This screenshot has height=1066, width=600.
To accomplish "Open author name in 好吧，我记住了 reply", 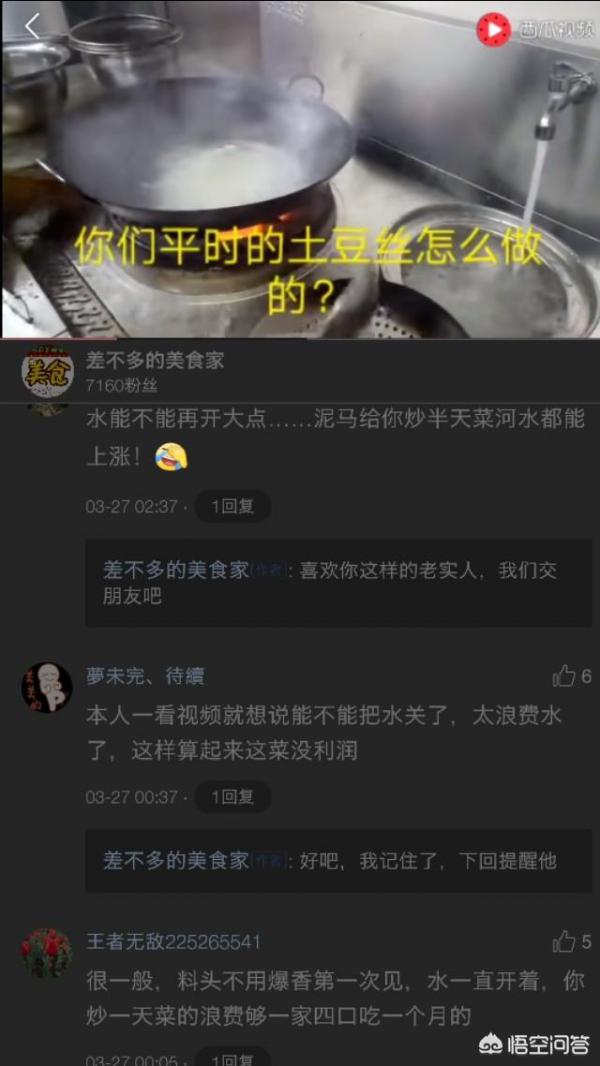I will click(x=177, y=861).
